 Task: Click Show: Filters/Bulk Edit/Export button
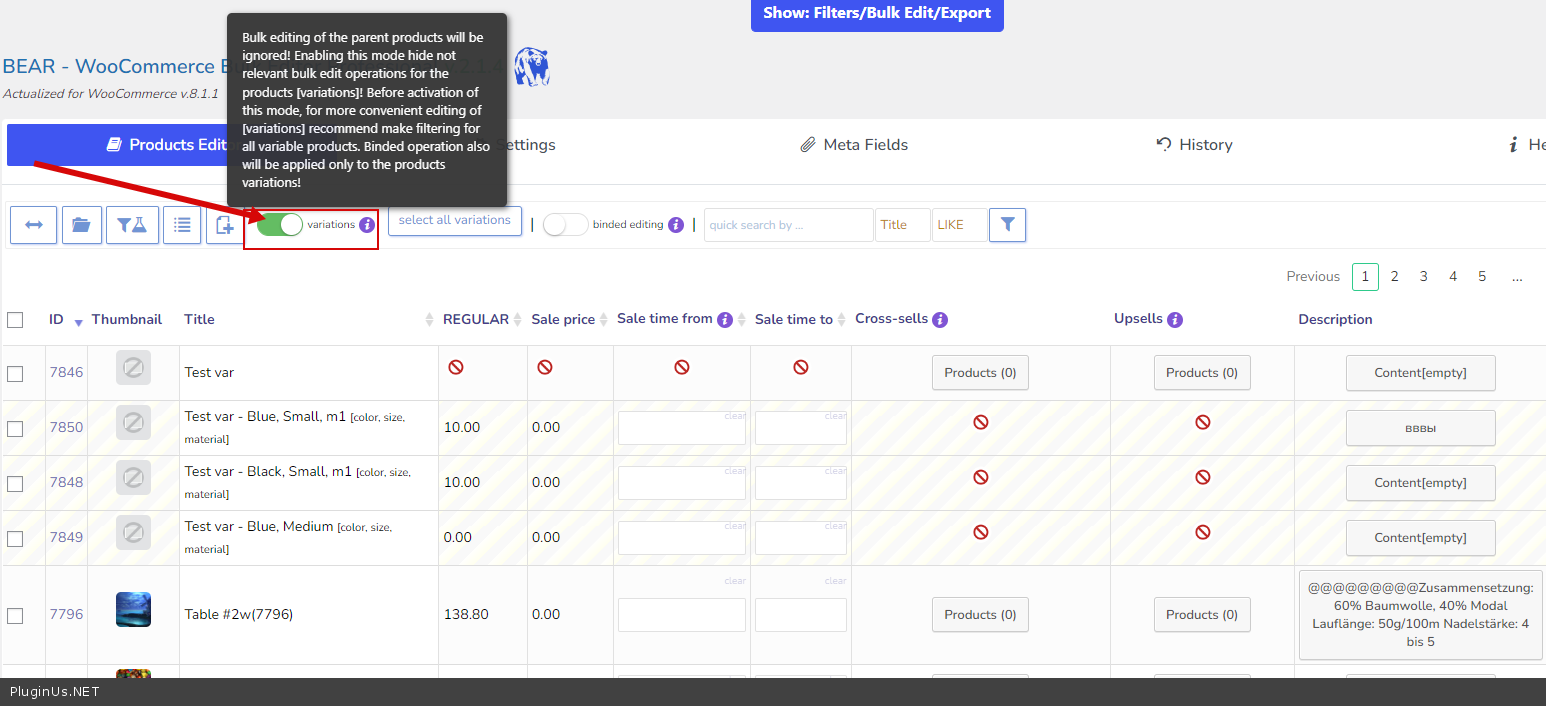tap(876, 14)
